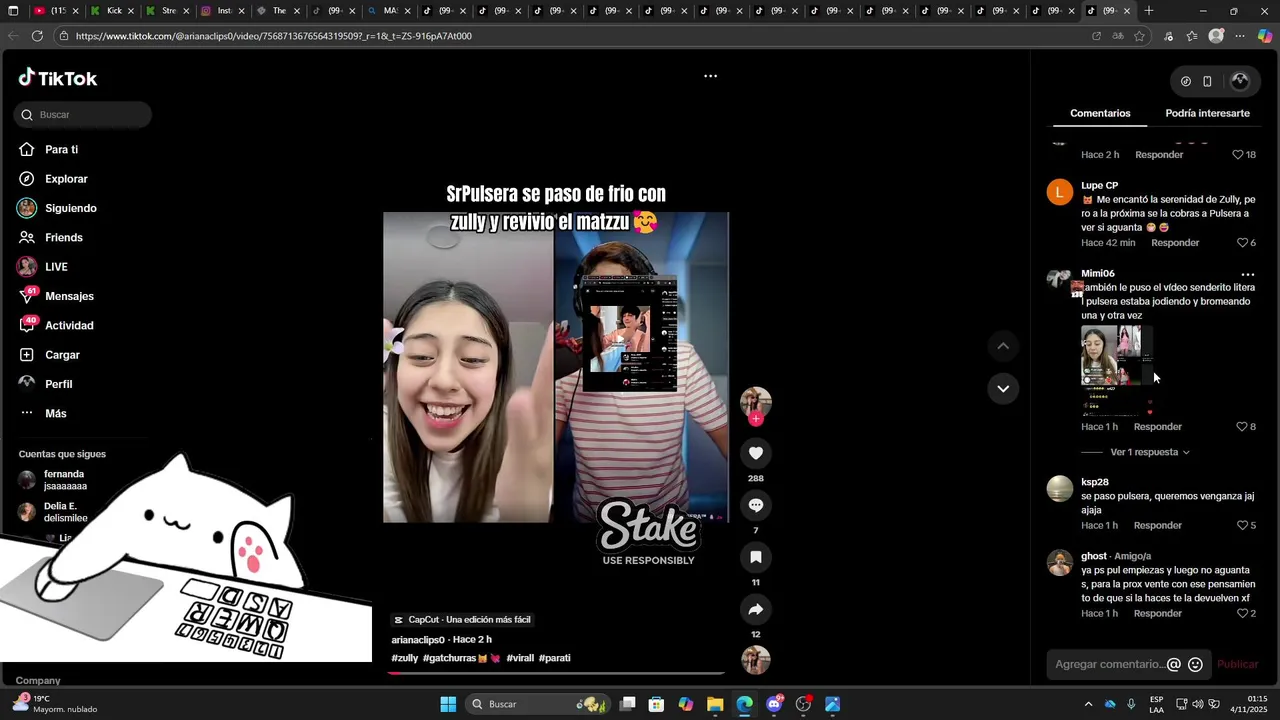Open the weather widget showing 19°C
Viewport: 1280px width, 720px height.
[55, 704]
